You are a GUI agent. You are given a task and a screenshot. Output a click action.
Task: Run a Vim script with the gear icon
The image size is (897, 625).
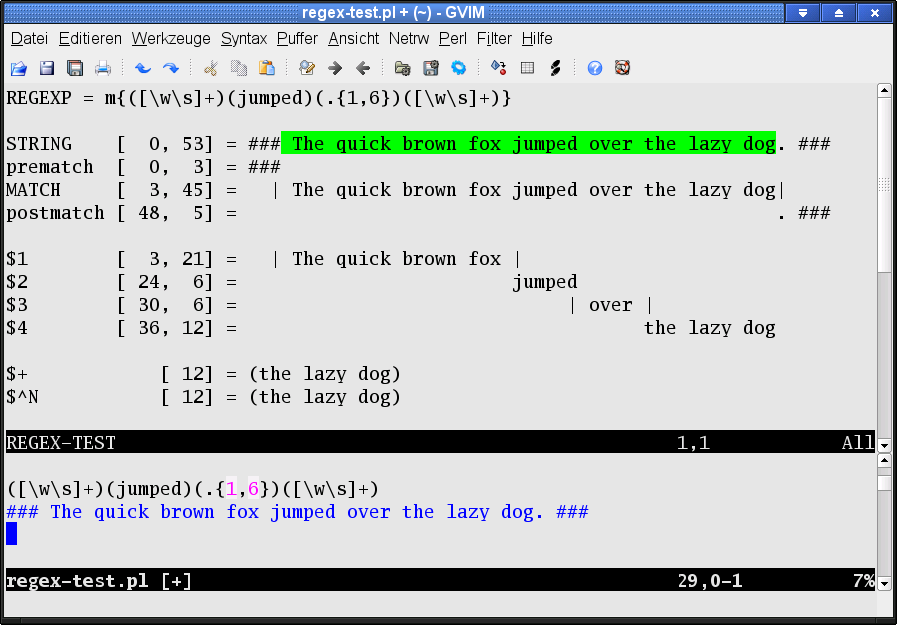pyautogui.click(x=459, y=68)
